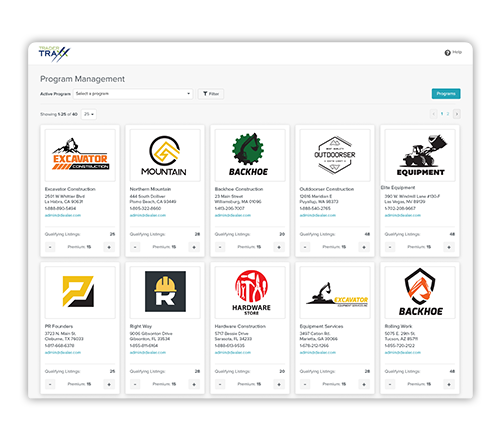
Task: Open the Active Program dropdown
Action: pos(133,94)
